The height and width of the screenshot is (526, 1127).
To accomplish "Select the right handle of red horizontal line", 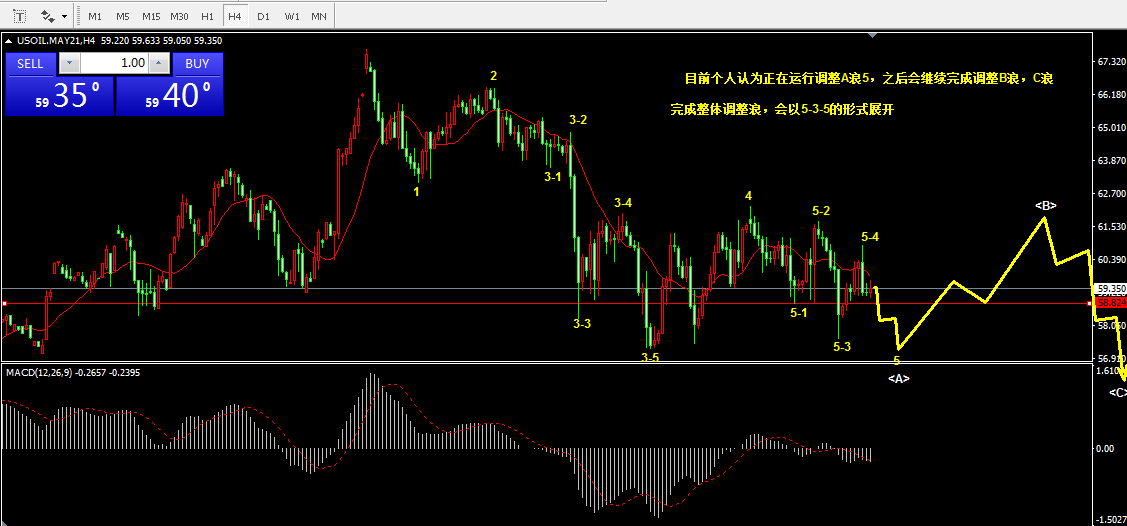I will 1090,303.
